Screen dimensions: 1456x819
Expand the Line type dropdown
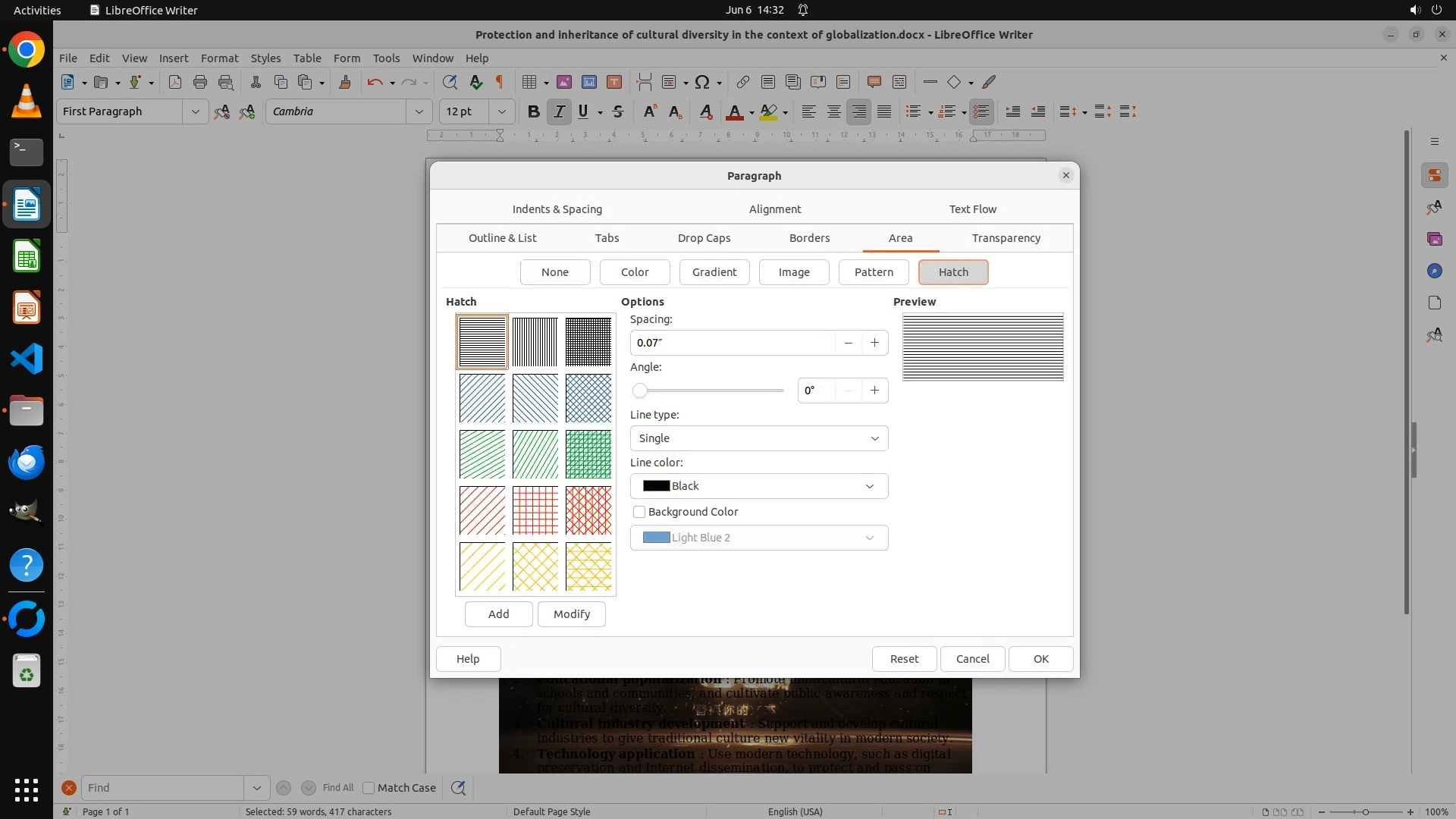coord(758,438)
